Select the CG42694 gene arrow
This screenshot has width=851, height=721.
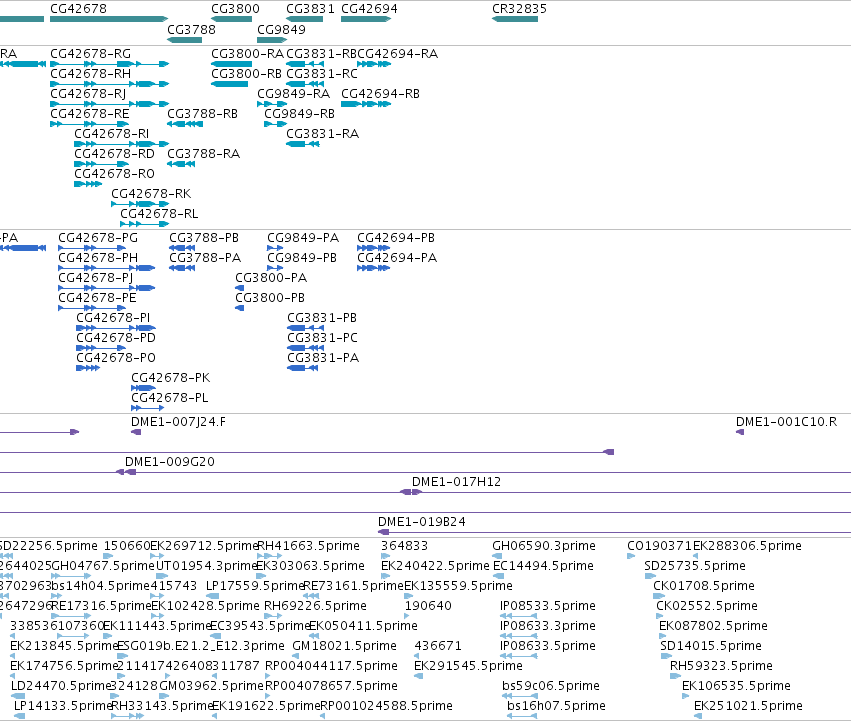[366, 19]
